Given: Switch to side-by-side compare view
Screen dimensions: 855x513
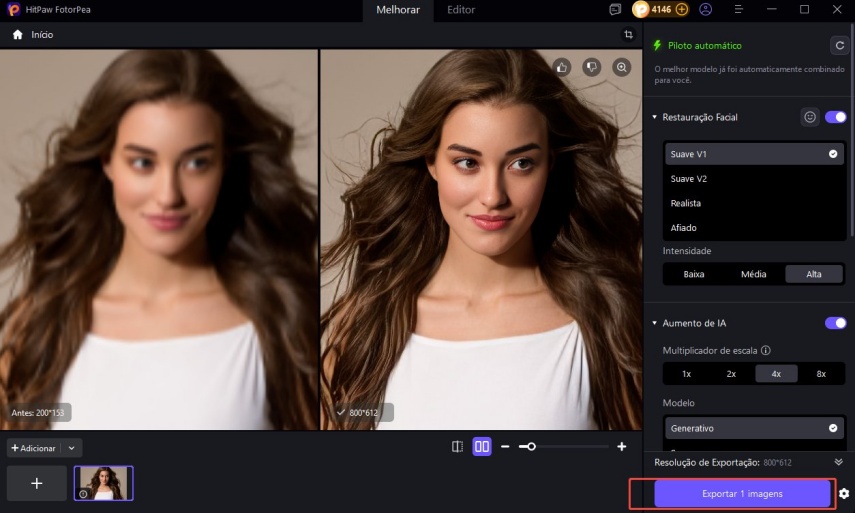Looking at the screenshot, I should (x=482, y=447).
